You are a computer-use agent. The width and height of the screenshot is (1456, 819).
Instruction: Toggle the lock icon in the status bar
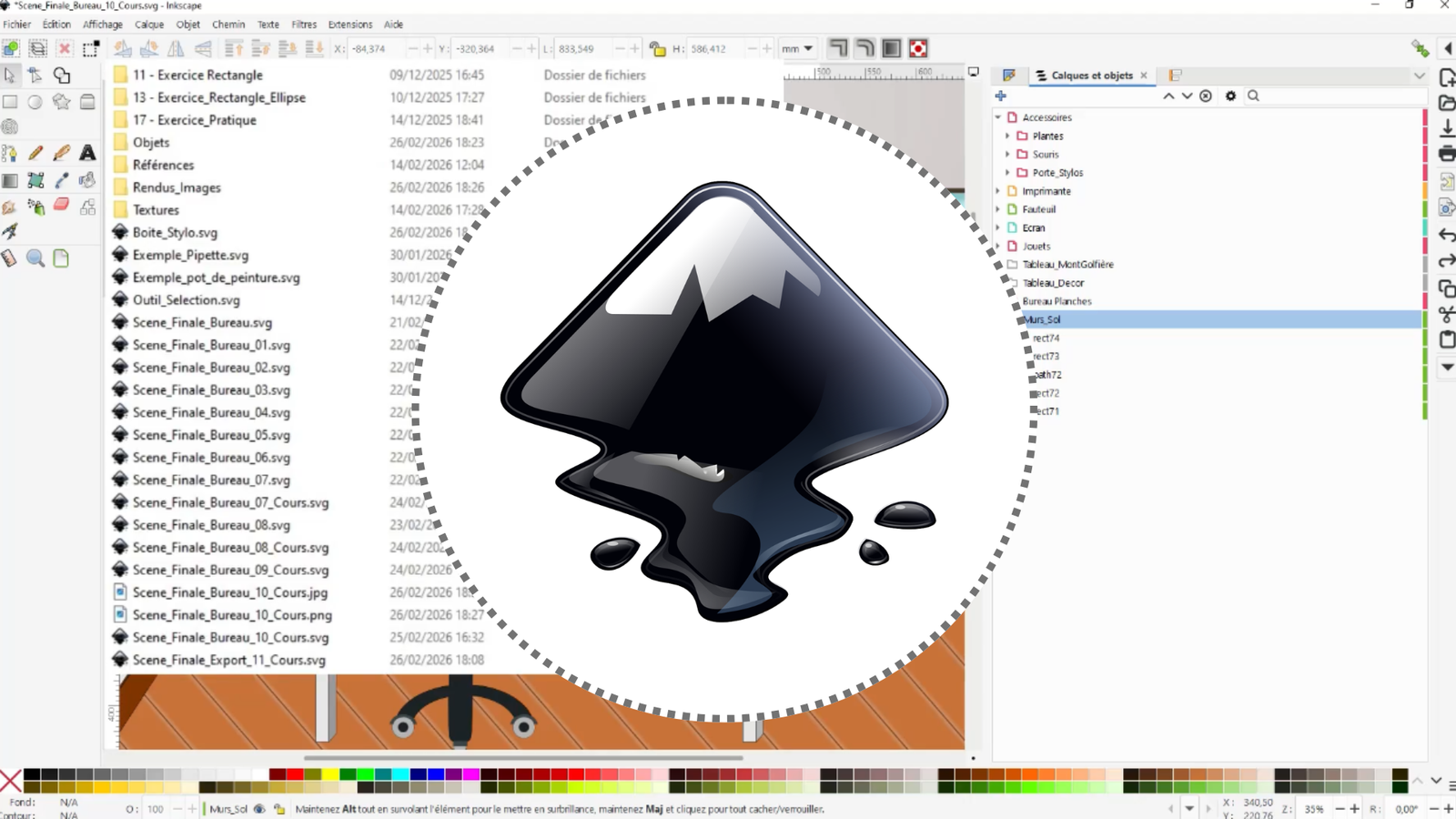point(281,809)
